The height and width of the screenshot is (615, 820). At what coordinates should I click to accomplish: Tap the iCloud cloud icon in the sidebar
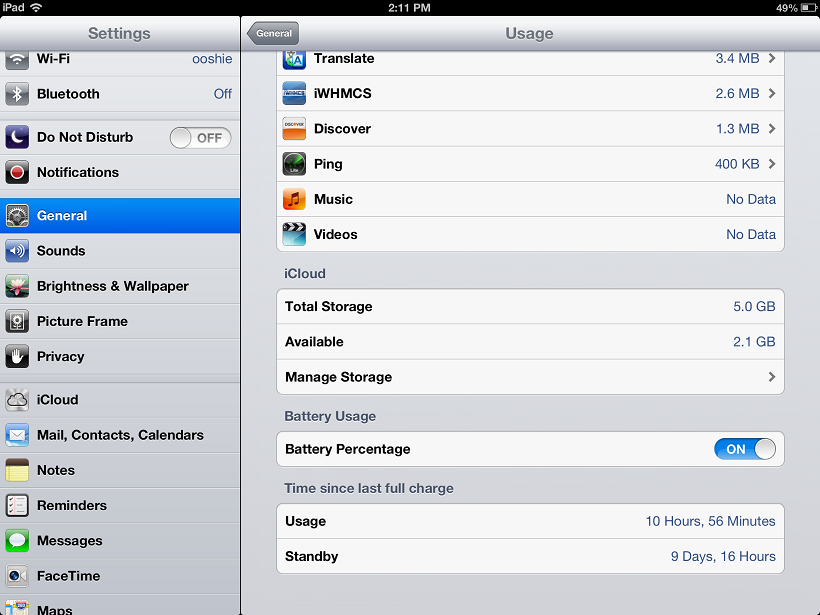click(17, 400)
